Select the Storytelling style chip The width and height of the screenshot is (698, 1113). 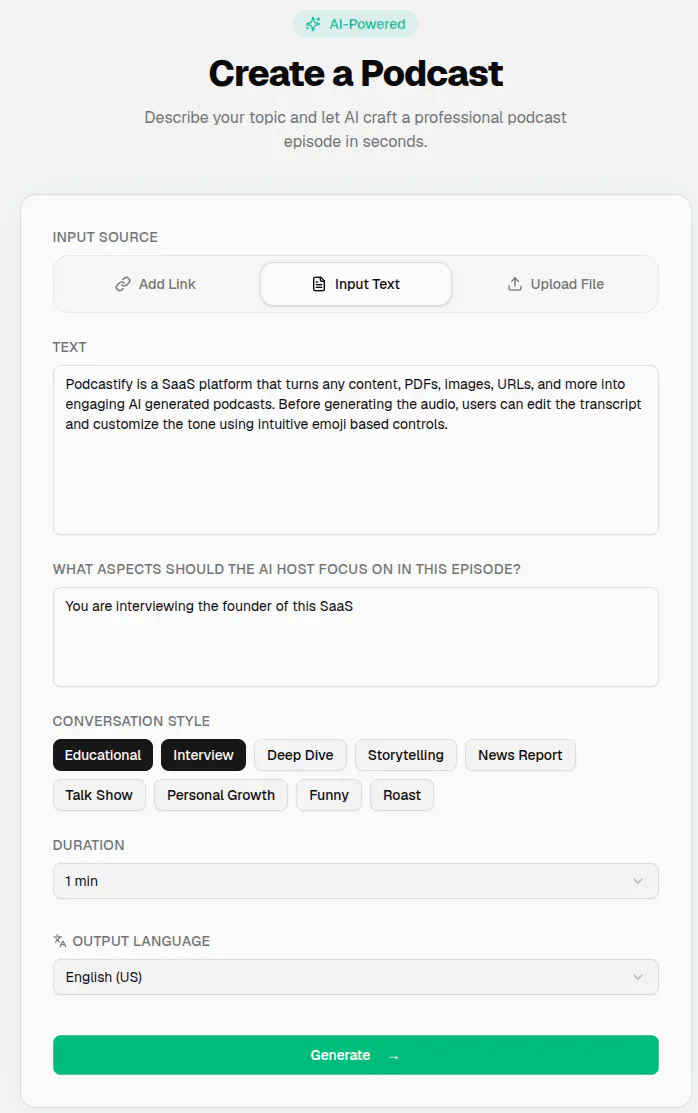tap(405, 755)
